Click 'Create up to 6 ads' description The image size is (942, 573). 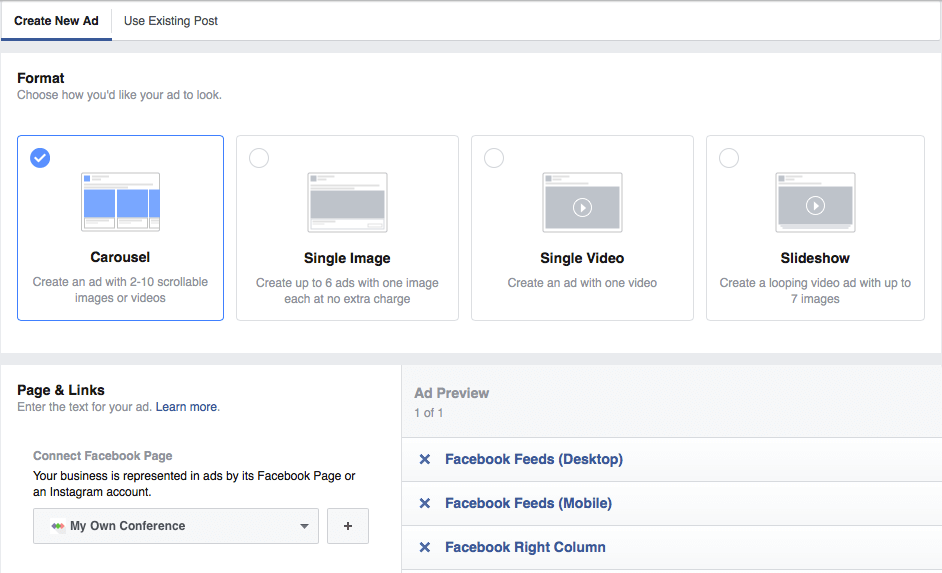[x=347, y=291]
